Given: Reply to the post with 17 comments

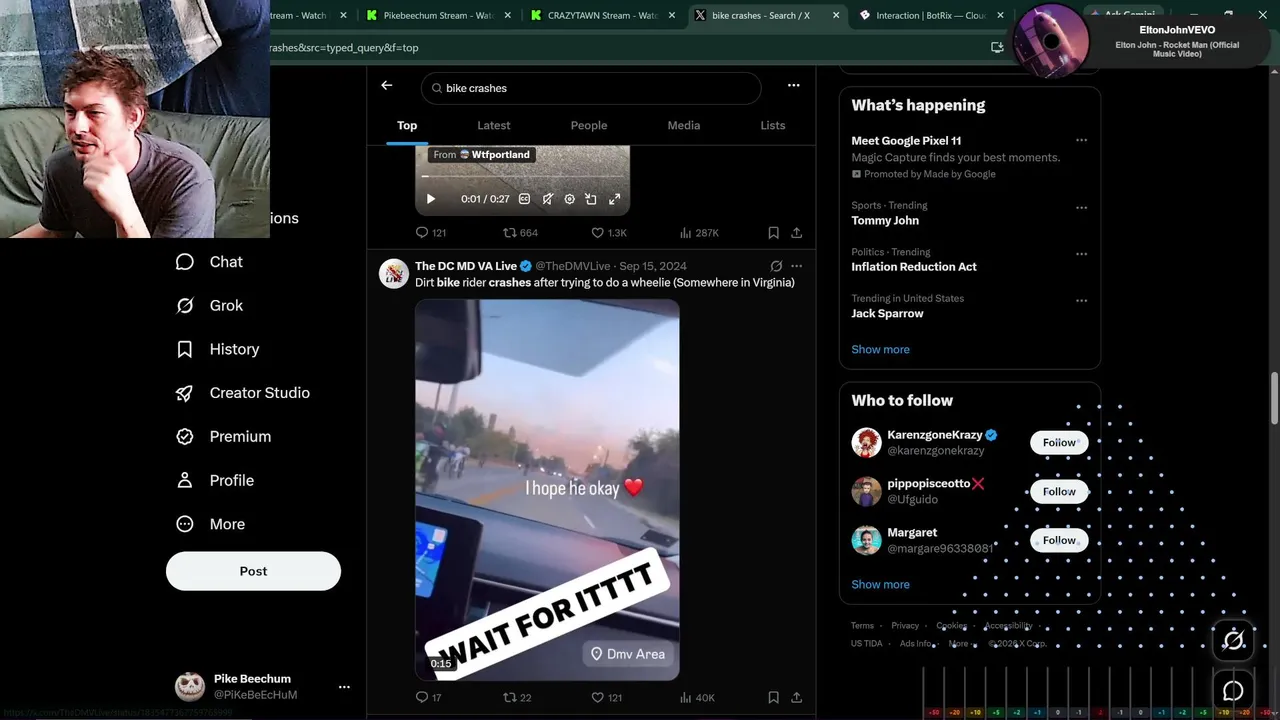Looking at the screenshot, I should tap(429, 697).
